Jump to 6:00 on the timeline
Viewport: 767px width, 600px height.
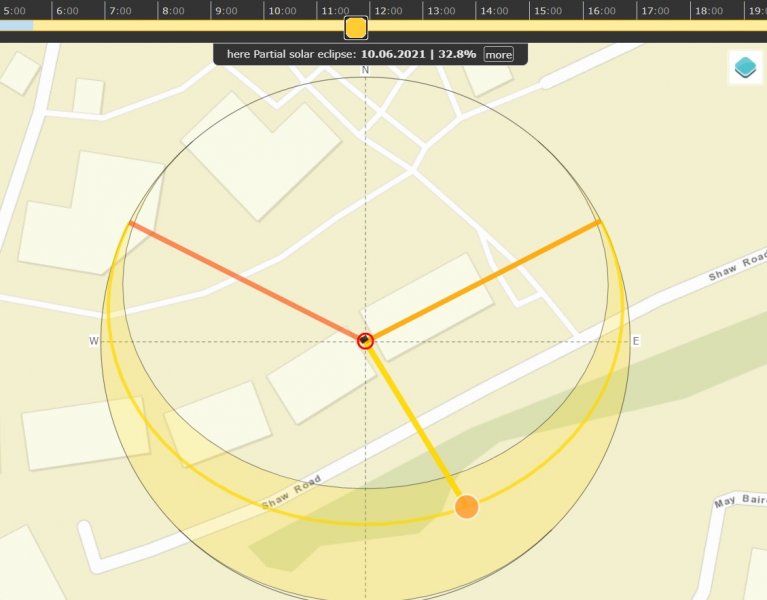[x=67, y=10]
